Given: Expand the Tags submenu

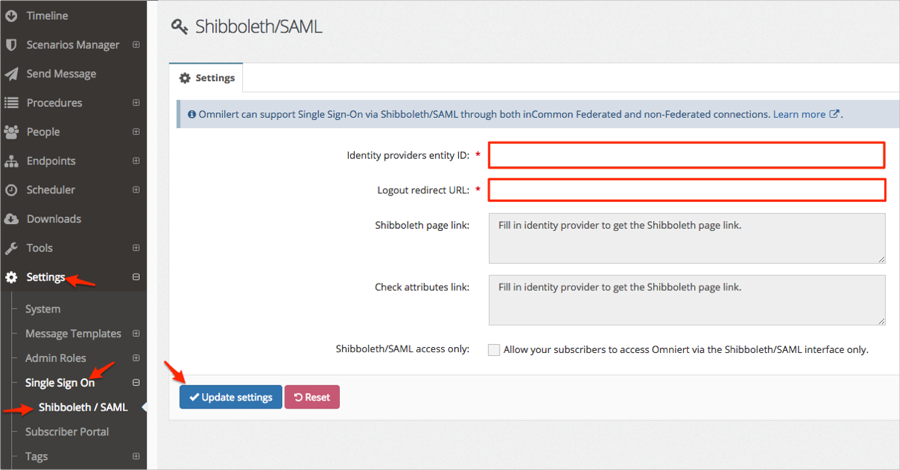Looking at the screenshot, I should [x=136, y=457].
